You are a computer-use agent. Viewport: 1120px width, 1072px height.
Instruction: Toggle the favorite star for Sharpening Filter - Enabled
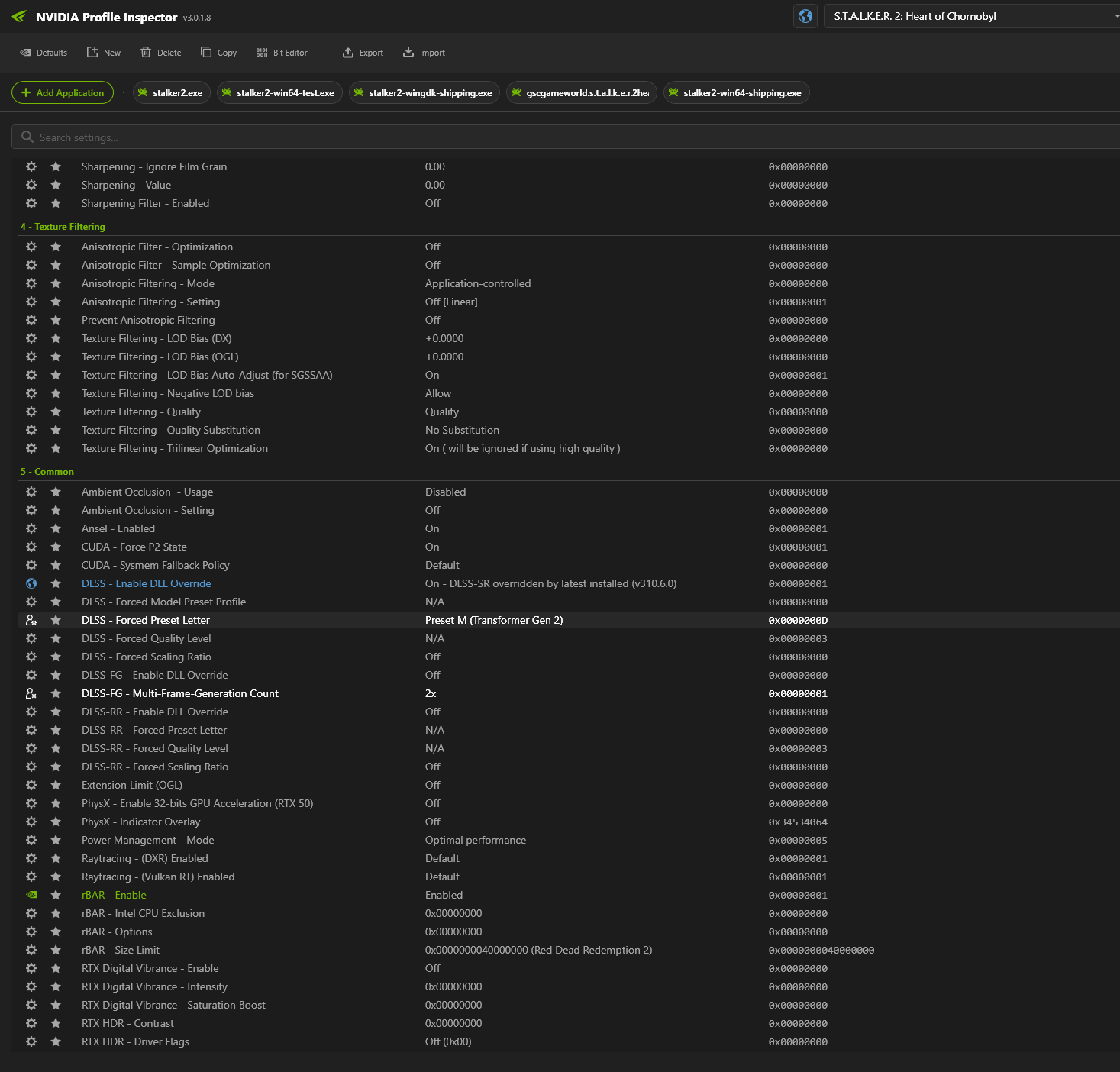pyautogui.click(x=56, y=203)
